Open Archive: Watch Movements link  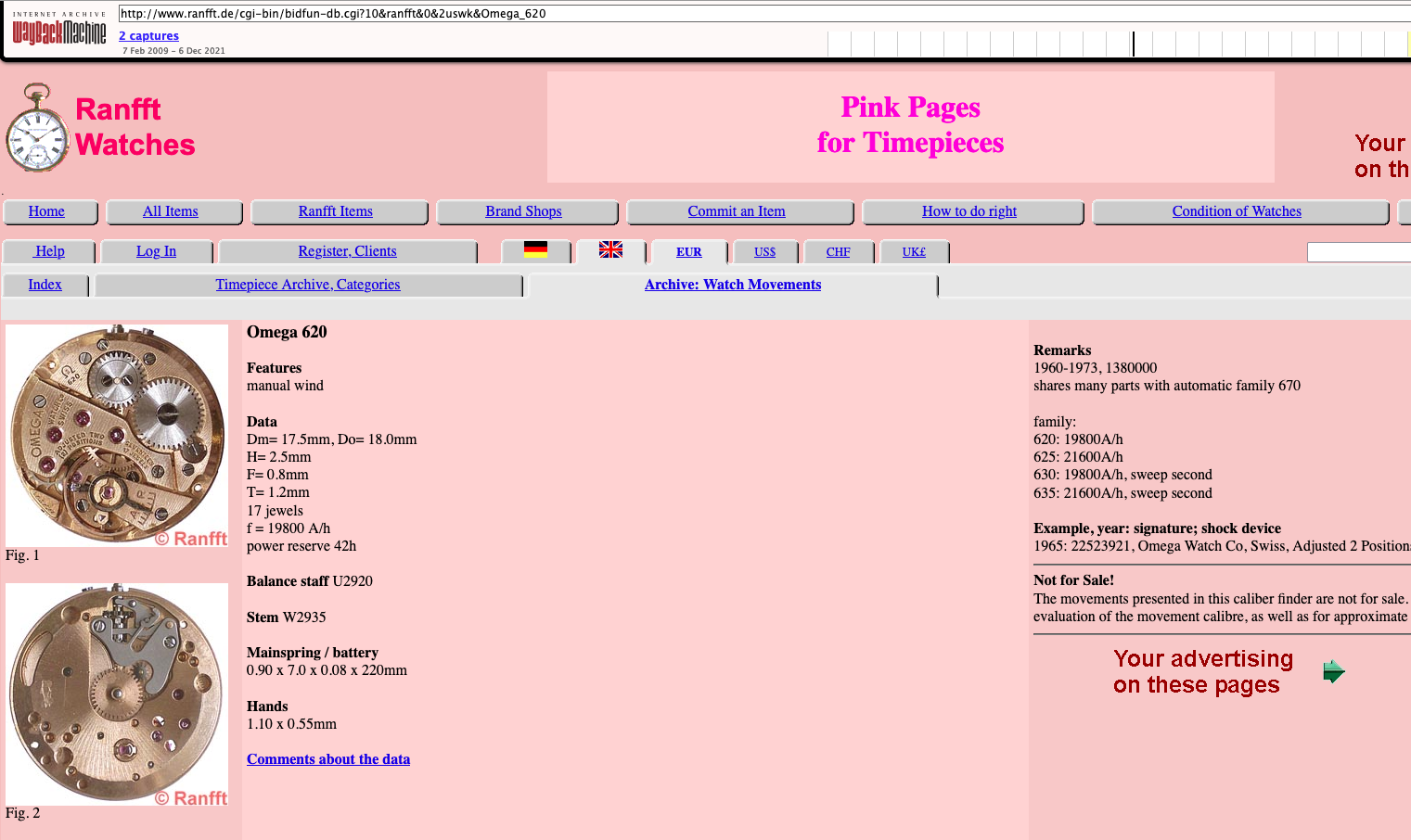(732, 285)
